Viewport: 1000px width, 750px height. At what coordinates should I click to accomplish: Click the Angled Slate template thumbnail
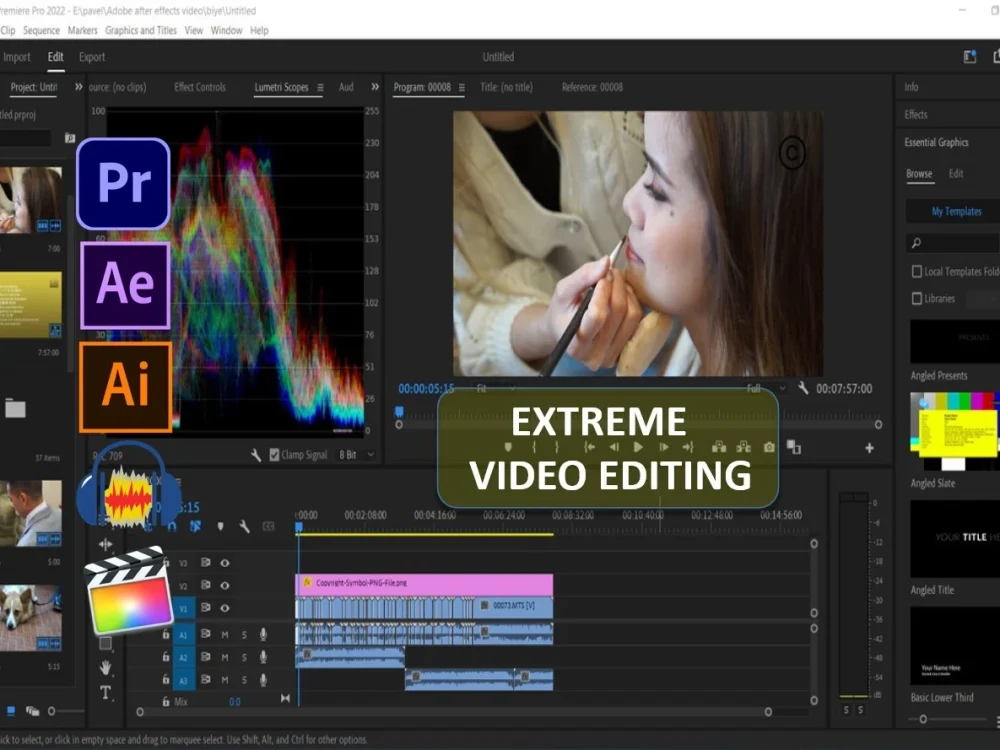coord(952,430)
